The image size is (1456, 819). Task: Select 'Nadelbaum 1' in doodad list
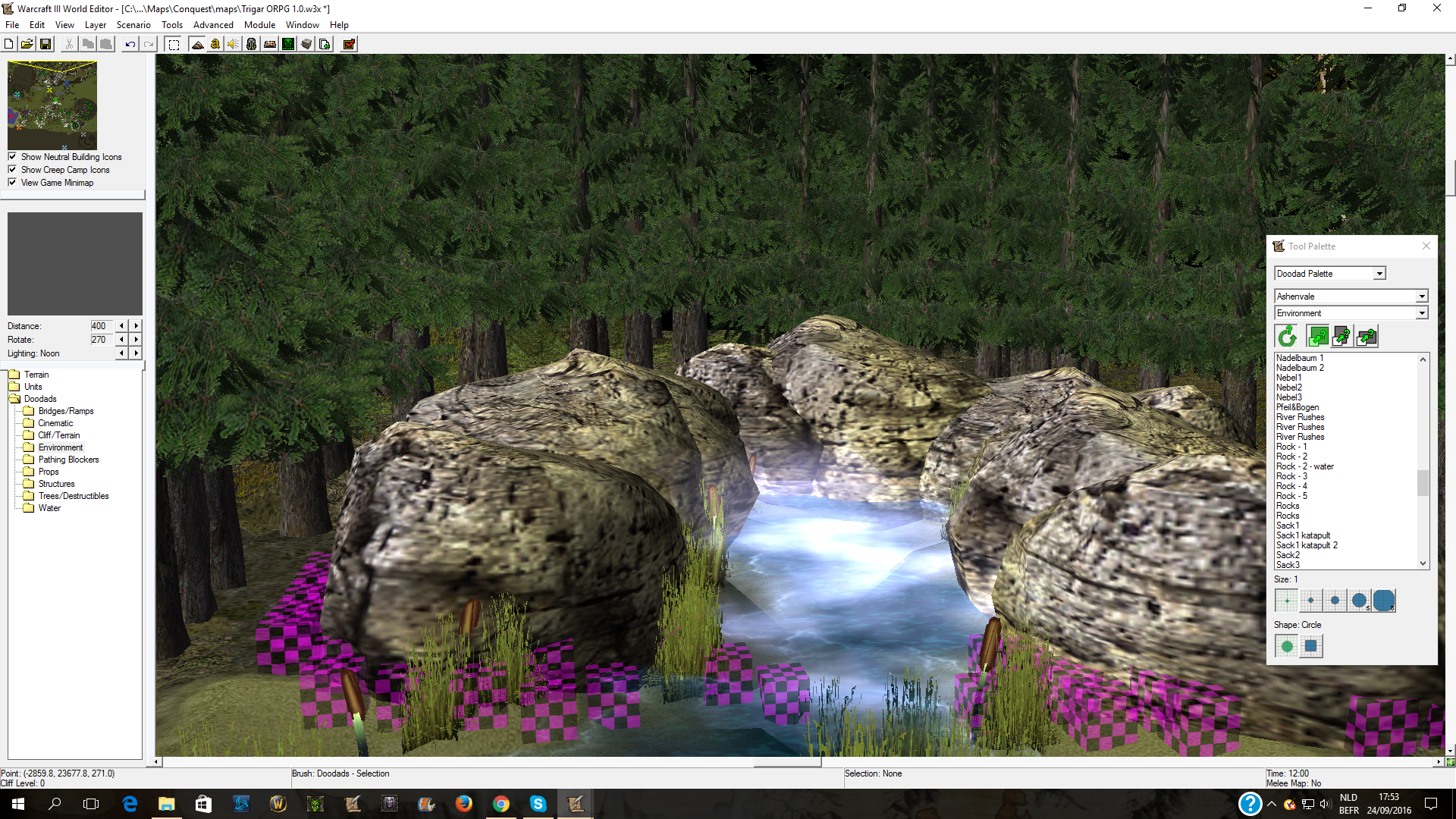[x=1300, y=358]
